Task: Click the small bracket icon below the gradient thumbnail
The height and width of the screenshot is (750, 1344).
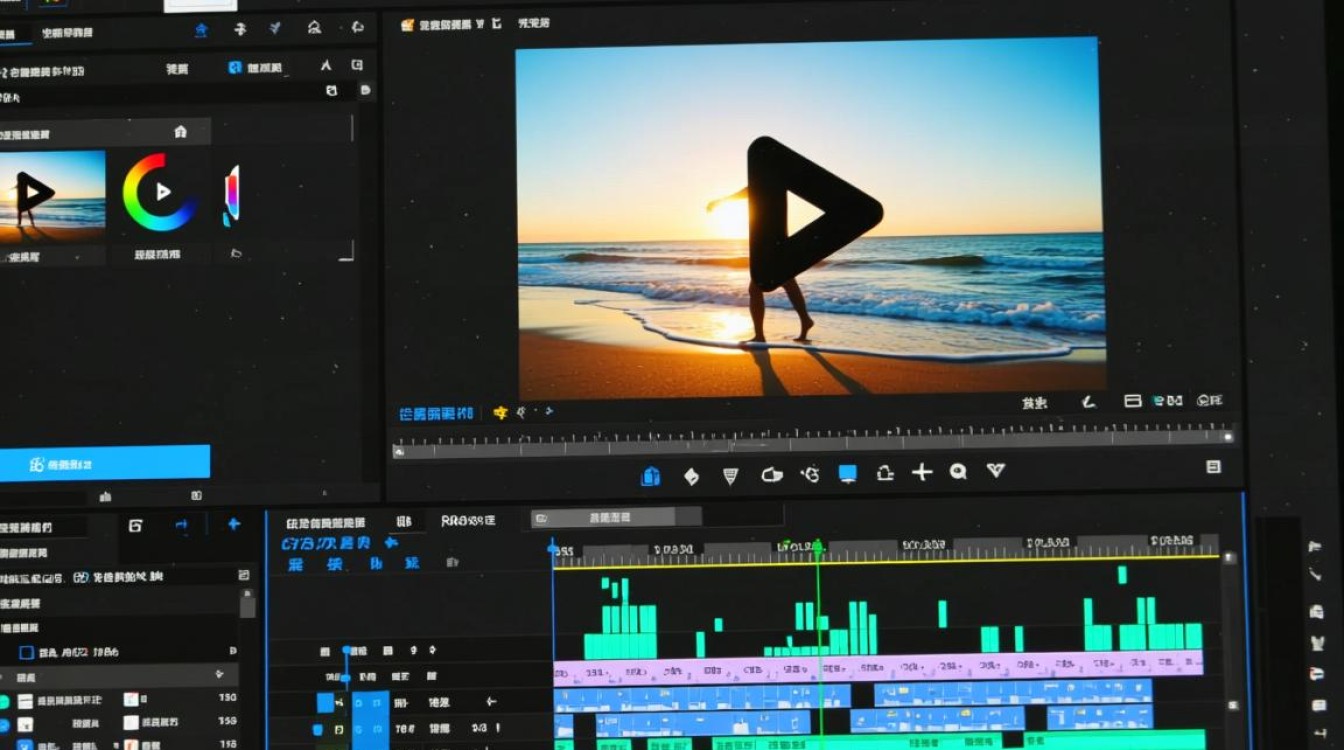Action: pos(235,253)
